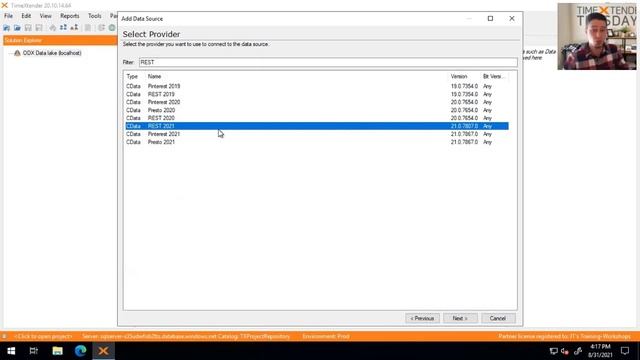Image resolution: width=640 pixels, height=360 pixels.
Task: Click the pen/link tray icon
Action: tap(578, 351)
